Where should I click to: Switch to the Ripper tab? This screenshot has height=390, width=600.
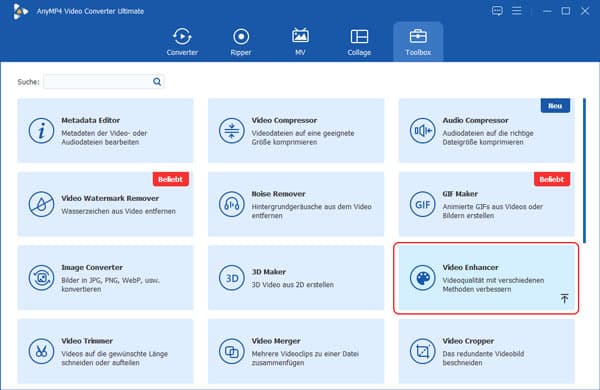click(x=241, y=42)
